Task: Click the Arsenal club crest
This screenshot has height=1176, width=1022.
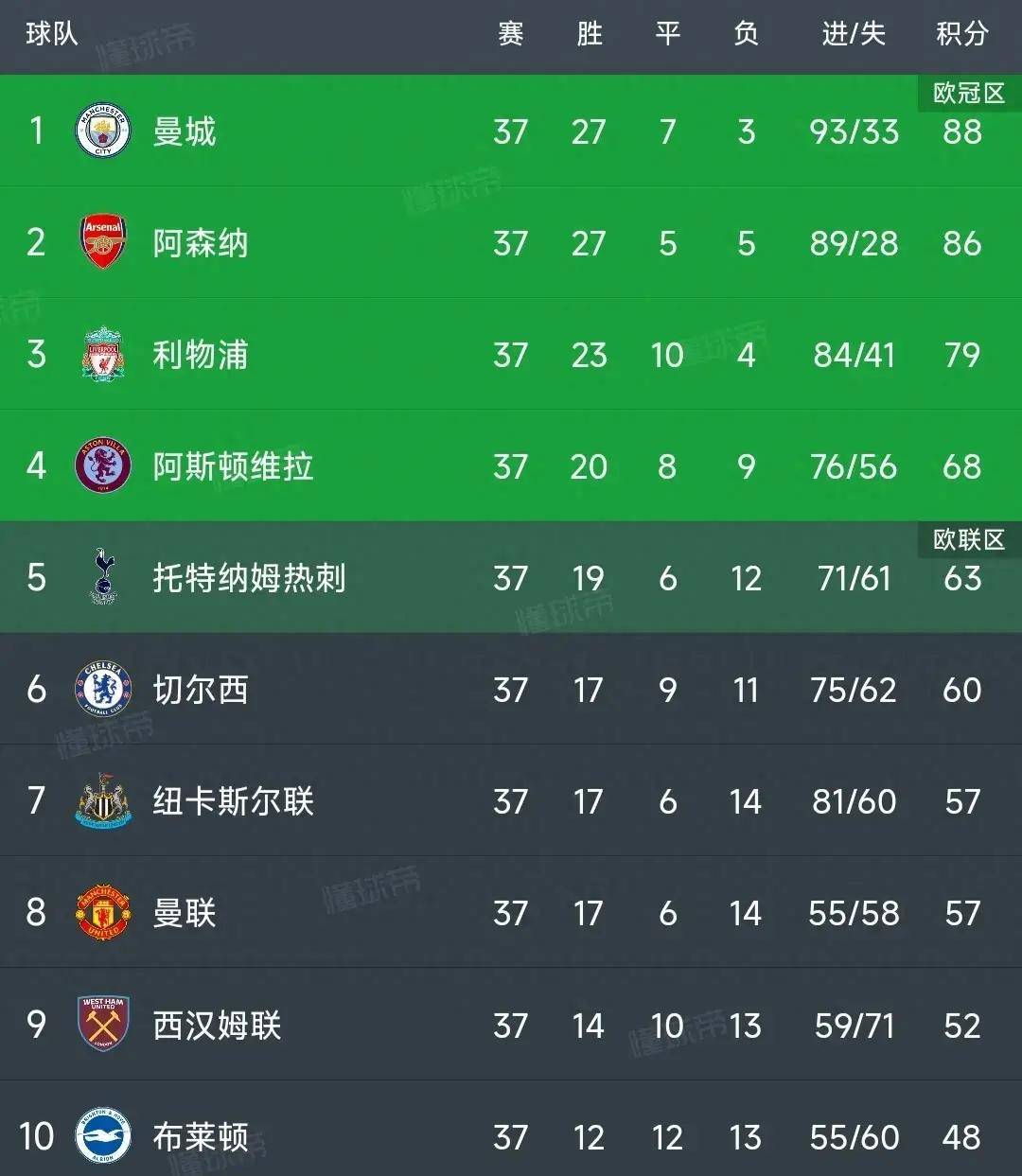Action: tap(102, 242)
